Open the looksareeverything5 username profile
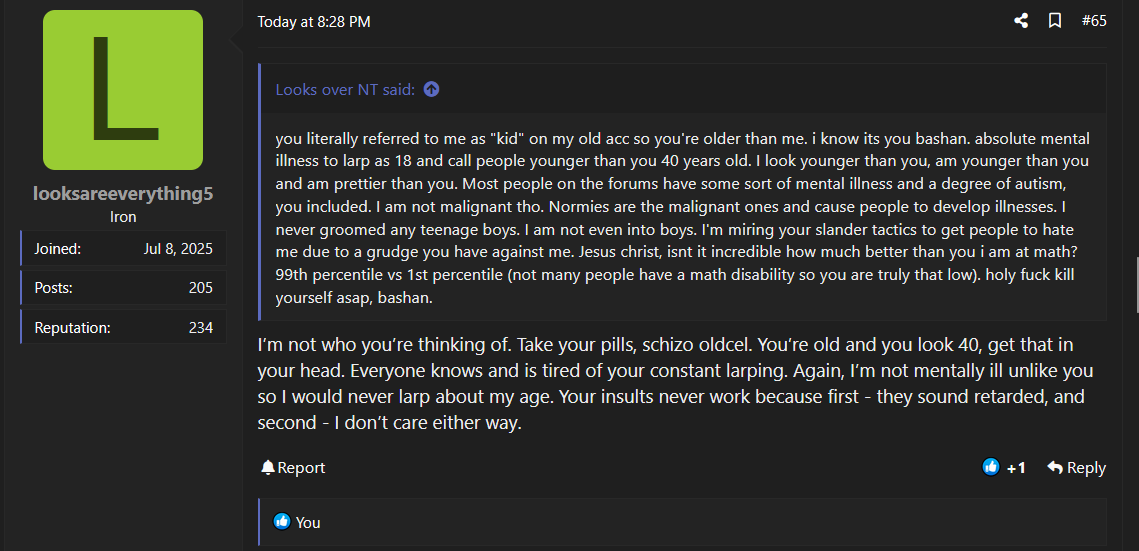This screenshot has width=1139, height=551. click(123, 194)
